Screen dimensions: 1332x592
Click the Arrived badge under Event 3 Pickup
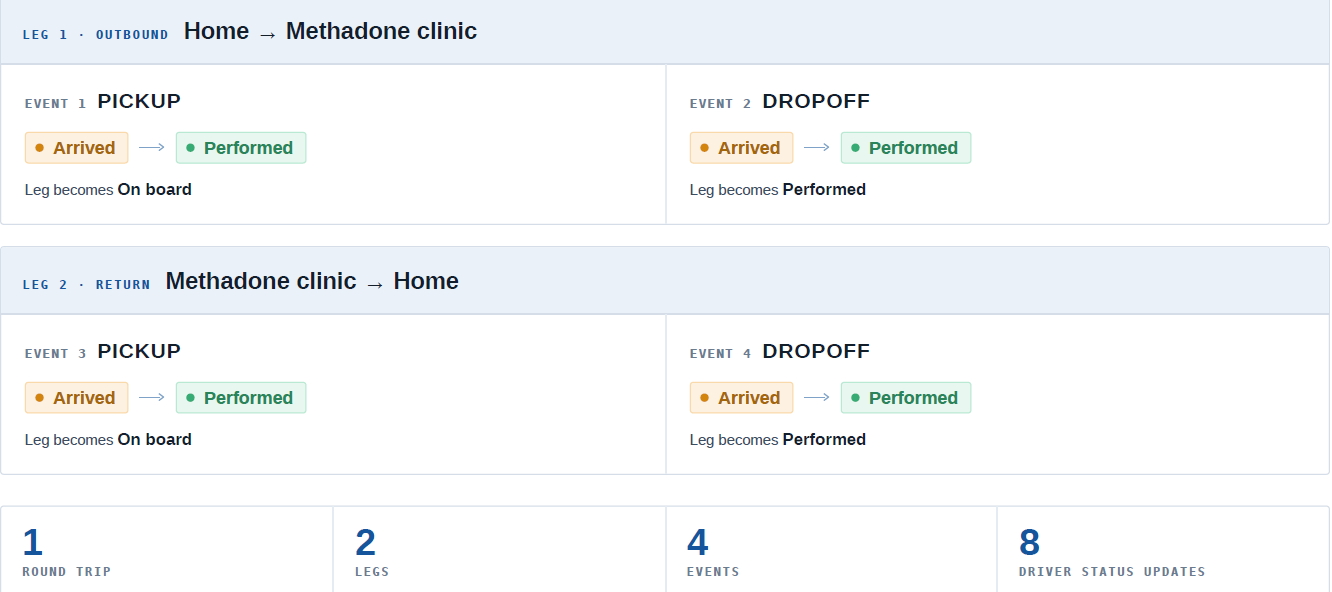(x=77, y=398)
